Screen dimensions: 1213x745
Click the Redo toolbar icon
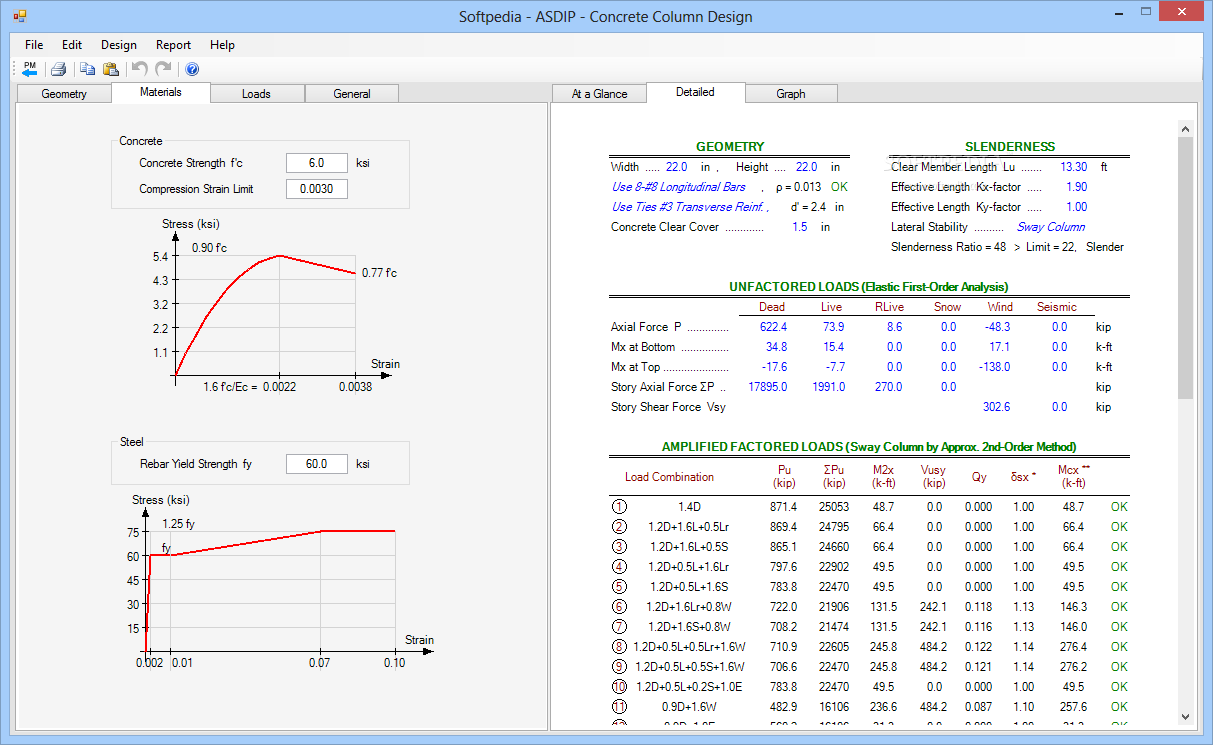click(x=163, y=69)
